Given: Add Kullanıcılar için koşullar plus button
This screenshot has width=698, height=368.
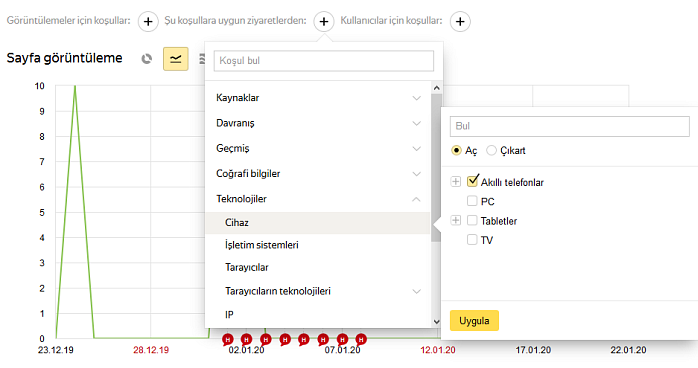Looking at the screenshot, I should click(460, 21).
